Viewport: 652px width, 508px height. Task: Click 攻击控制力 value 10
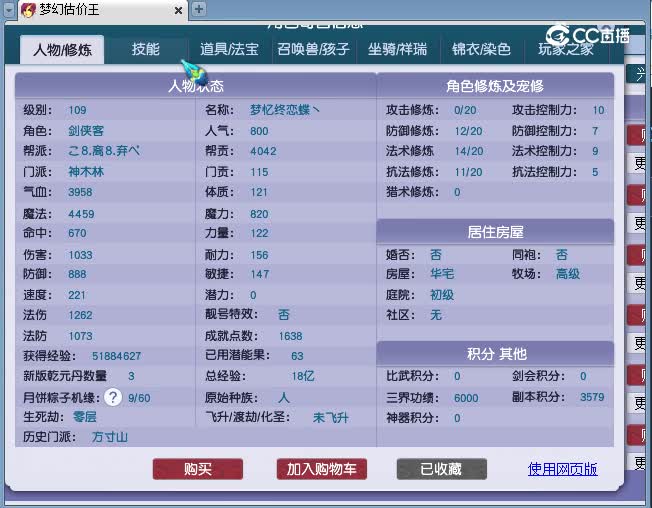click(x=598, y=110)
